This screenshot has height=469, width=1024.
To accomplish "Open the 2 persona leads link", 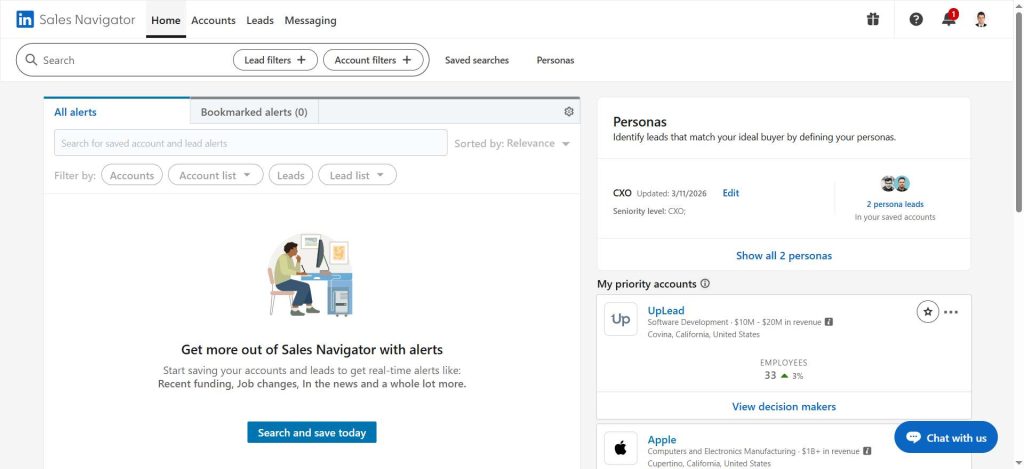I will point(895,204).
